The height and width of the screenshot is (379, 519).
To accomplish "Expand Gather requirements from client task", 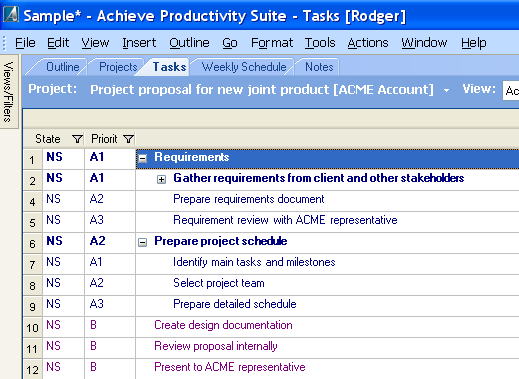I will point(161,180).
